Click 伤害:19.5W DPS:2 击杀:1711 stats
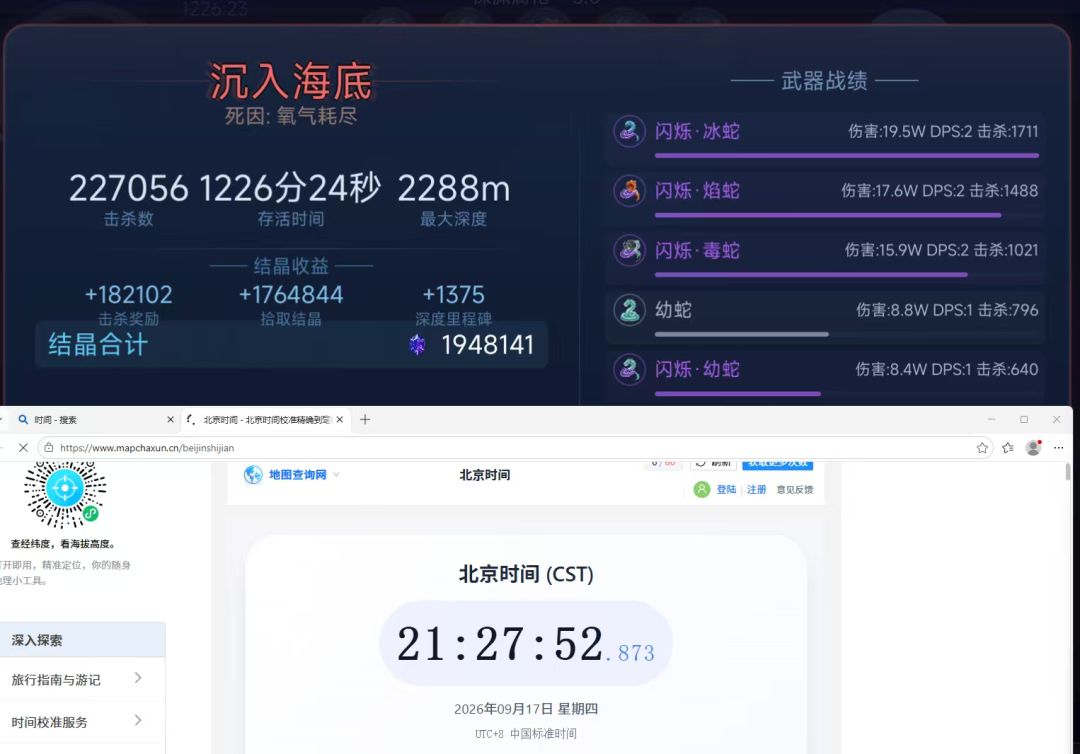 (x=943, y=131)
